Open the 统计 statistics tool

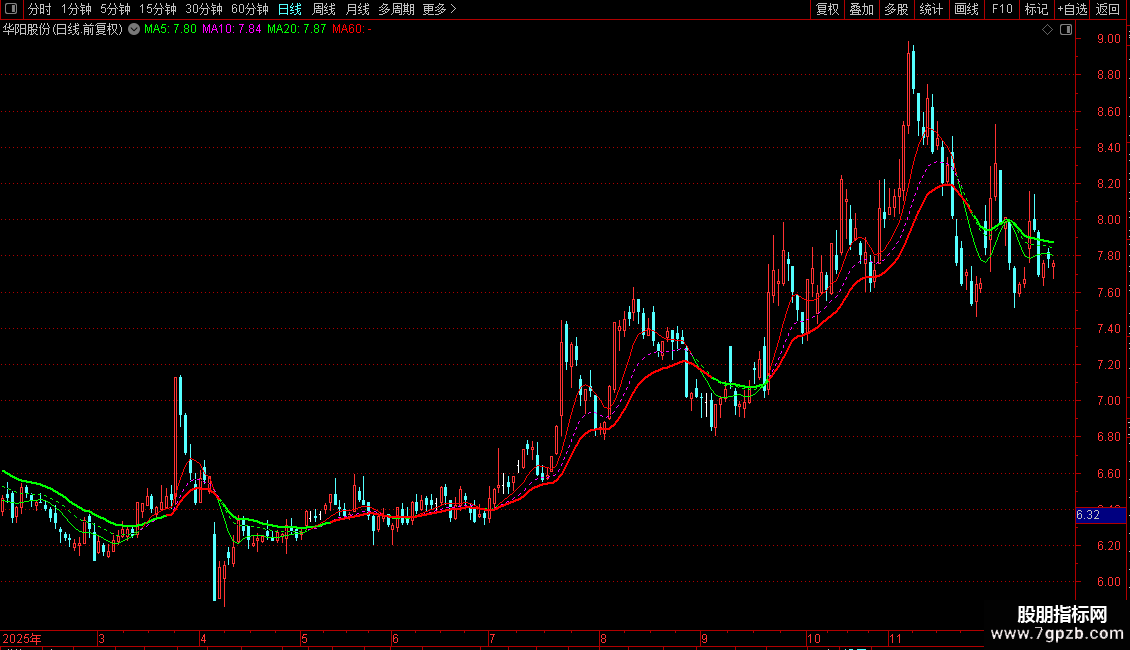click(931, 9)
